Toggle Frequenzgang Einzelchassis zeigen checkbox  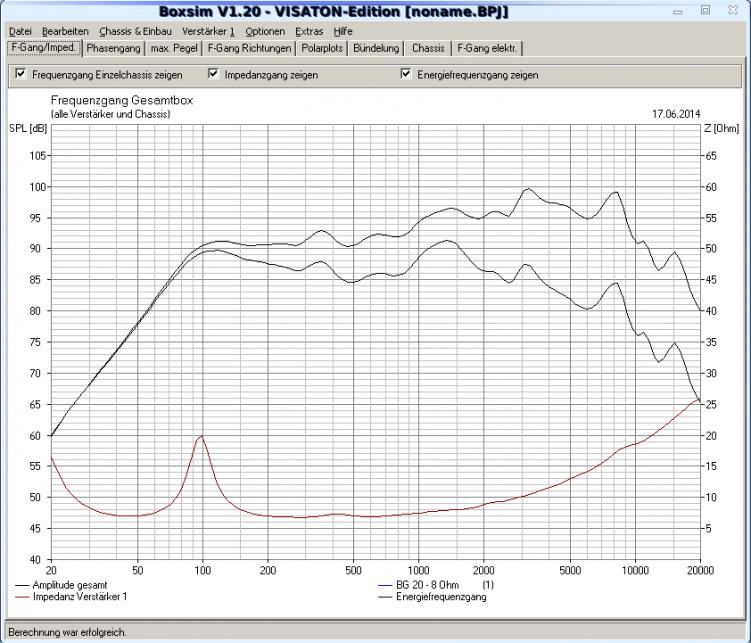20,74
